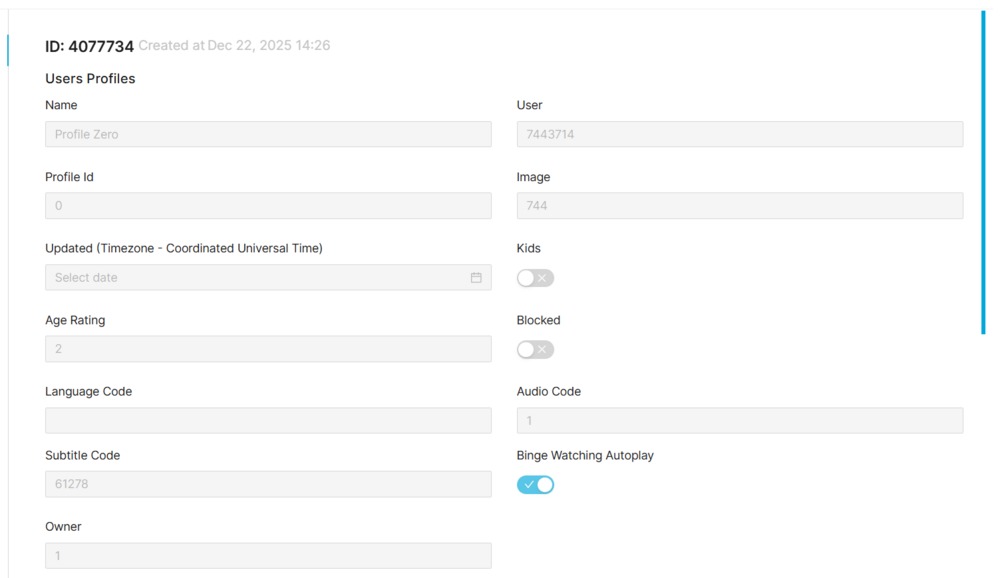Click the Age Rating input box
Screen dimensions: 1000x578
coord(268,349)
